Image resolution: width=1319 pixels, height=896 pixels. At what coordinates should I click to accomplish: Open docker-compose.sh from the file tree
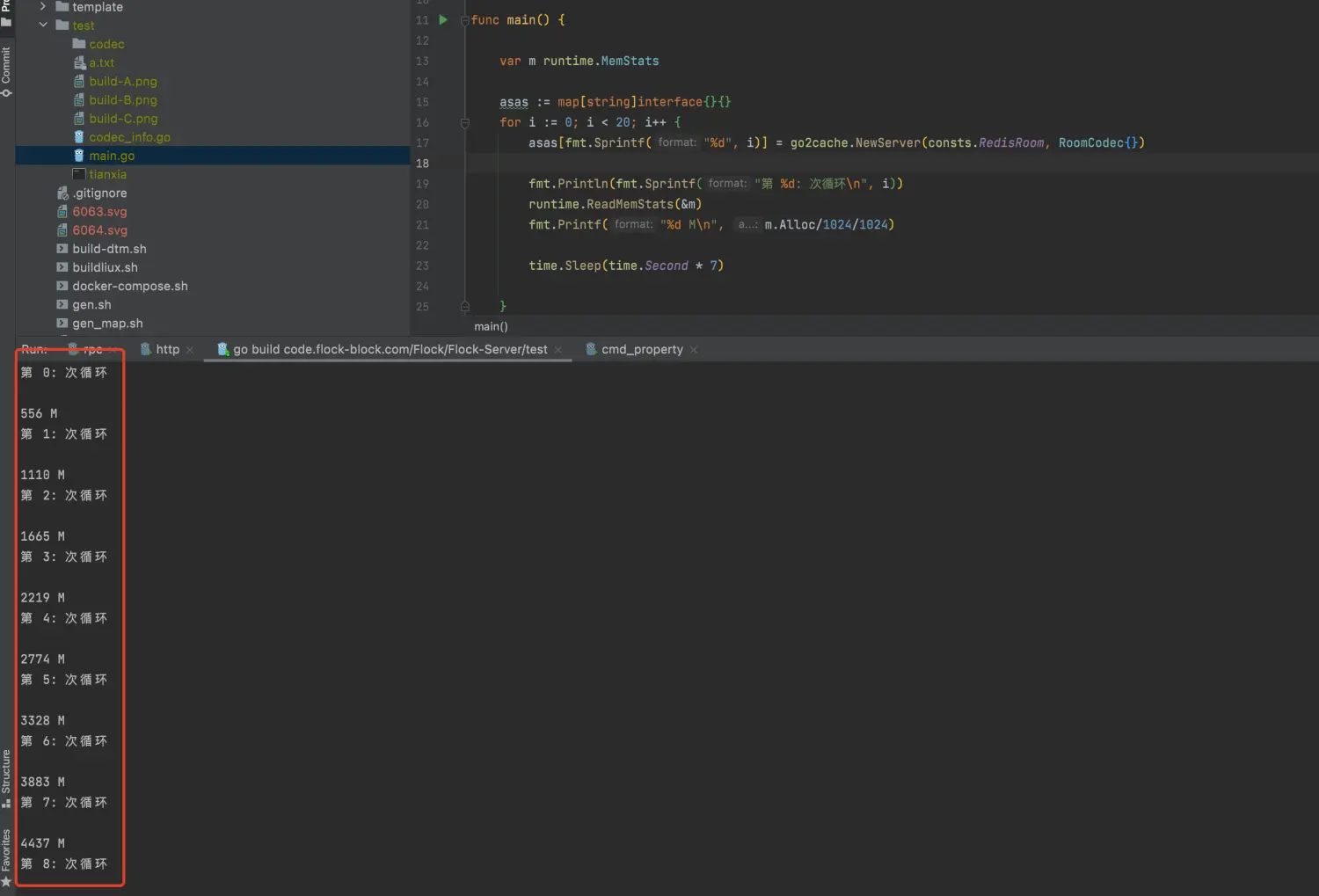click(x=129, y=286)
